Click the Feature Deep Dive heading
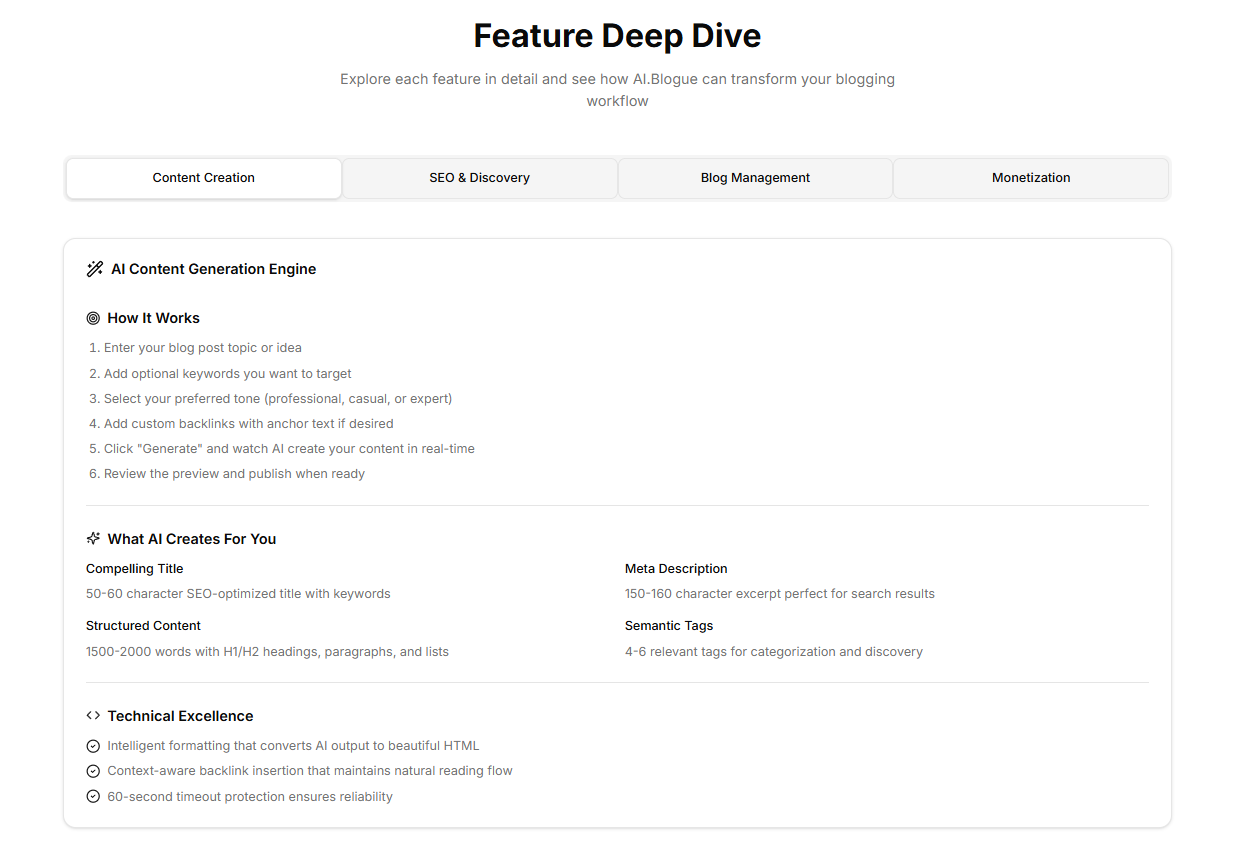 click(617, 36)
